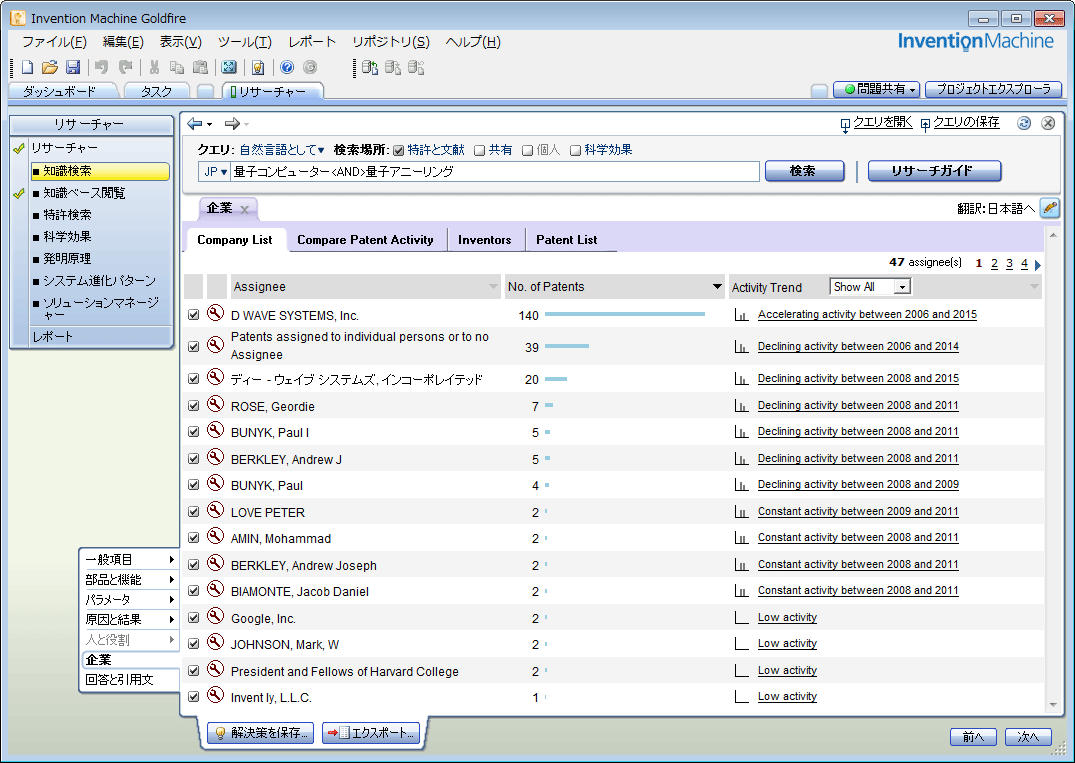Click the query text input field
The image size is (1075, 763).
click(x=495, y=171)
